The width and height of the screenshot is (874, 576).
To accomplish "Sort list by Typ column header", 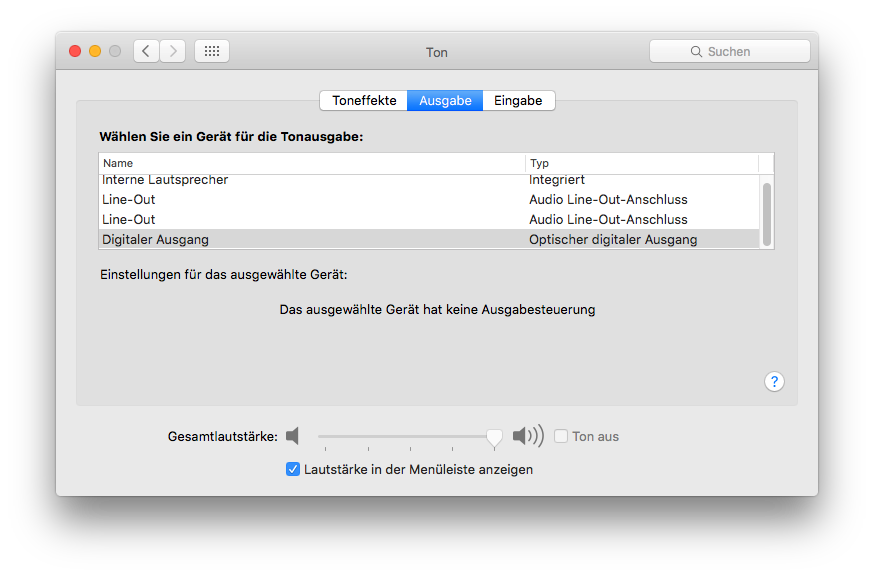I will 640,163.
